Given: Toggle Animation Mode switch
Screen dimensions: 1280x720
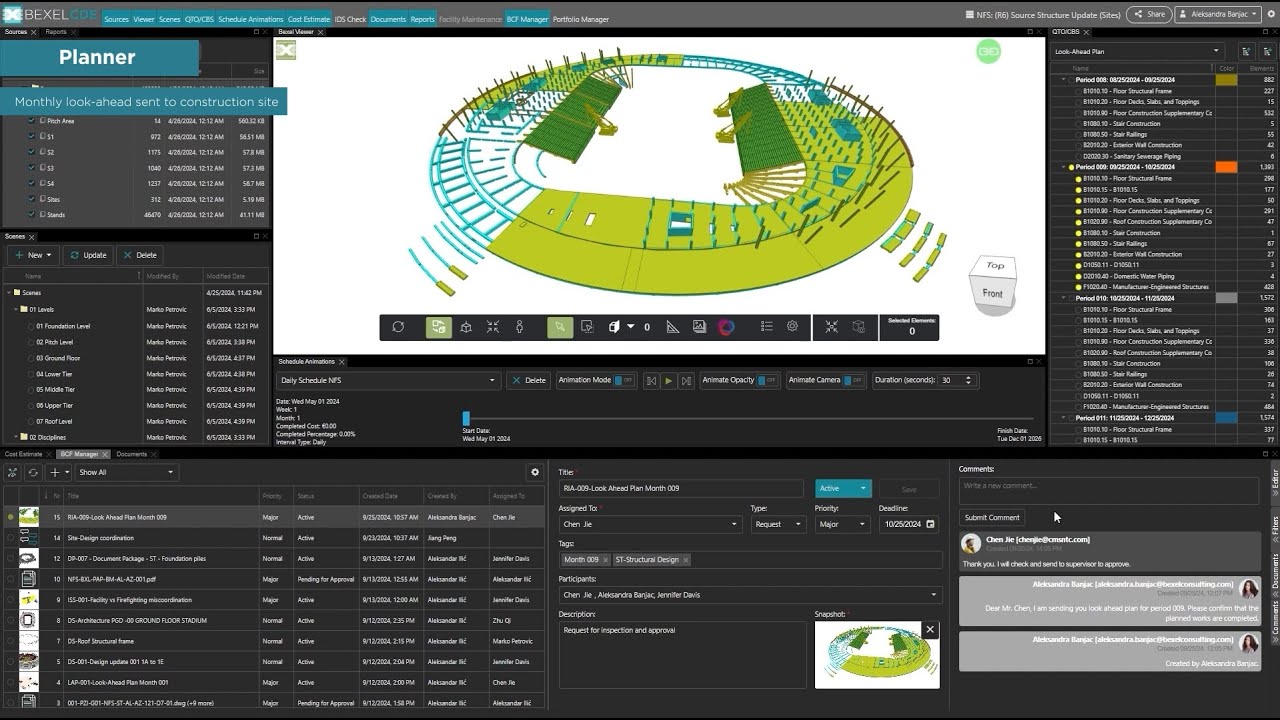Looking at the screenshot, I should pos(624,380).
